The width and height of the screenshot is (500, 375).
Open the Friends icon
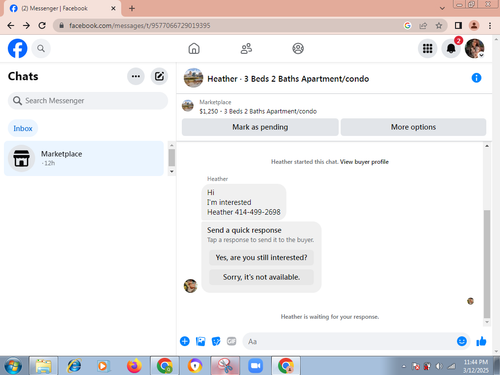[x=246, y=49]
